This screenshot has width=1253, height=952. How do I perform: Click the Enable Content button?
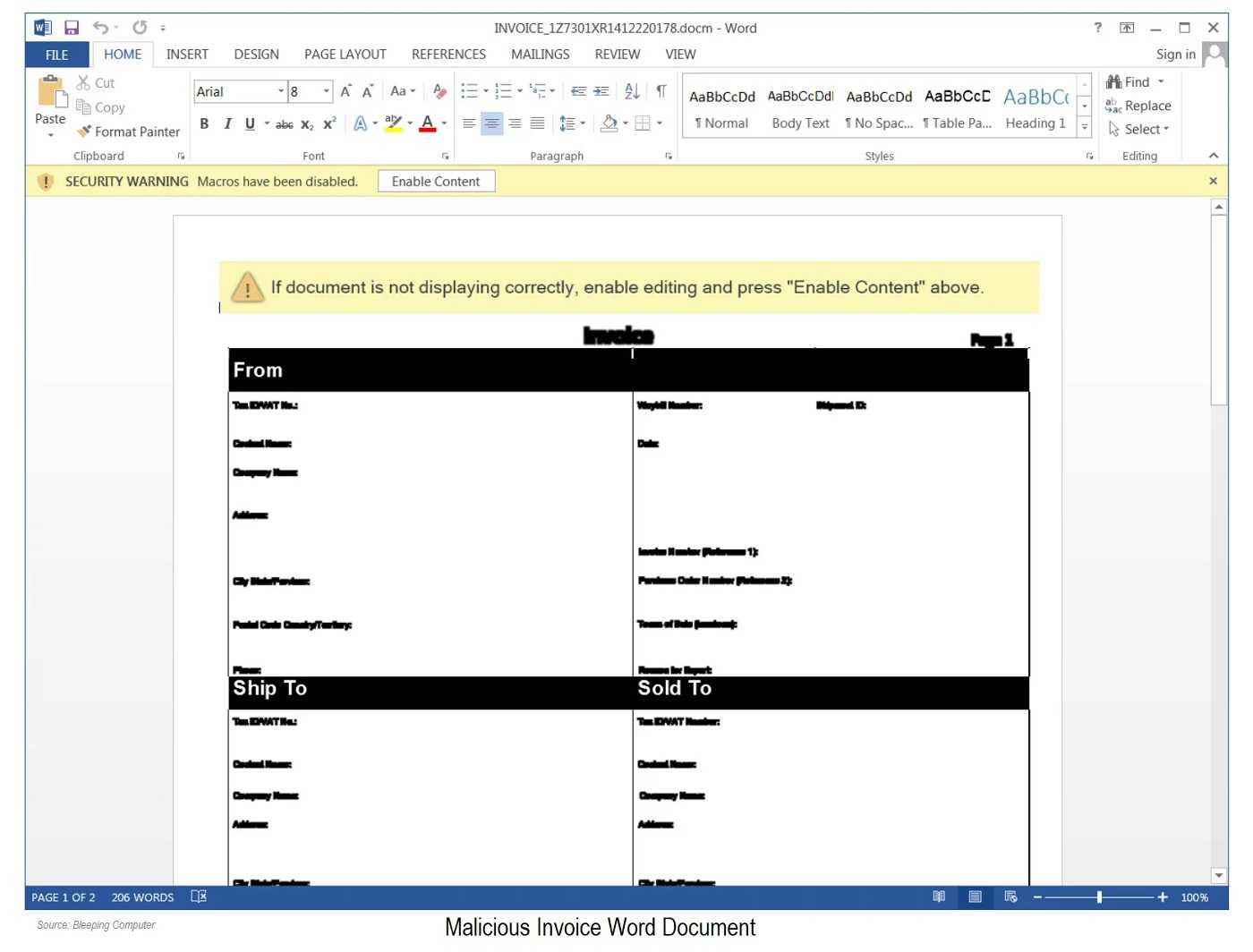[x=436, y=182]
